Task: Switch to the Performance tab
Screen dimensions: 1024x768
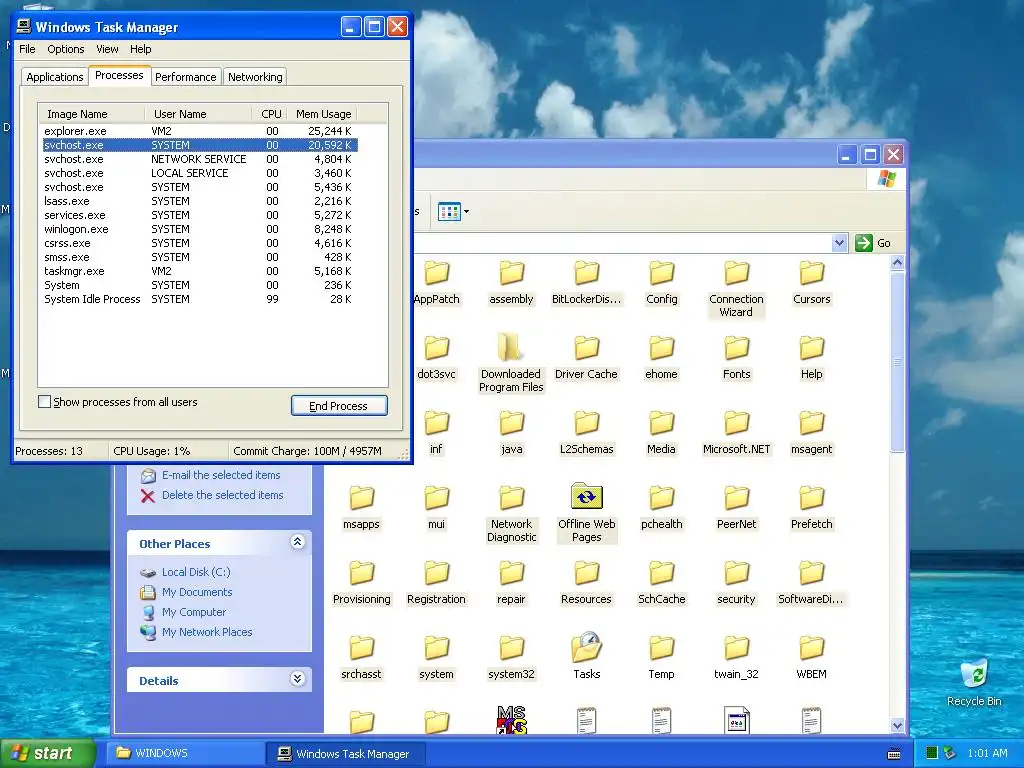Action: tap(185, 77)
